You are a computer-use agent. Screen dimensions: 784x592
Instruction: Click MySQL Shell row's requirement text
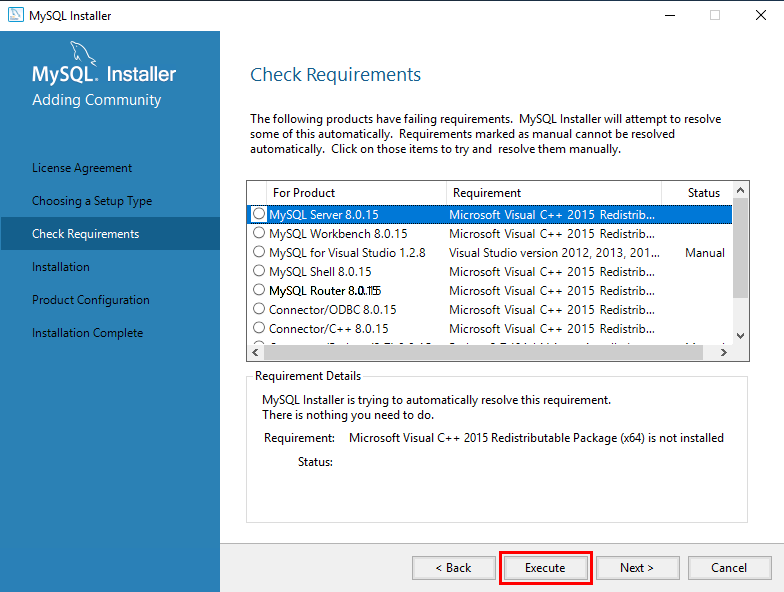[x=552, y=272]
